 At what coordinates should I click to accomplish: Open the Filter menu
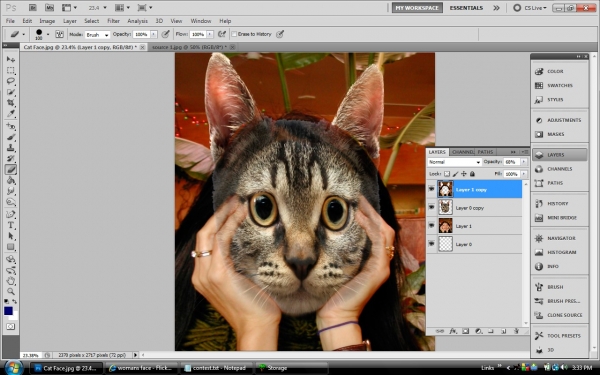113,21
